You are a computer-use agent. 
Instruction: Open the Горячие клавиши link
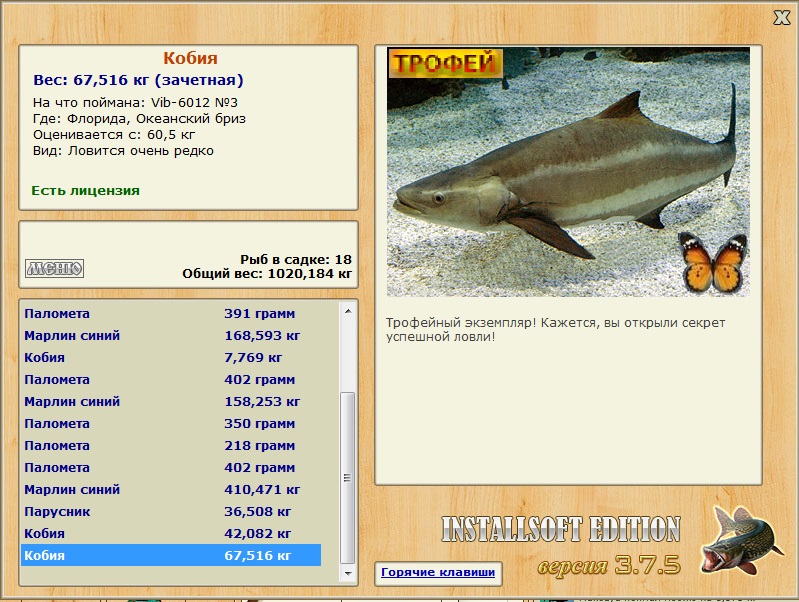pos(438,572)
